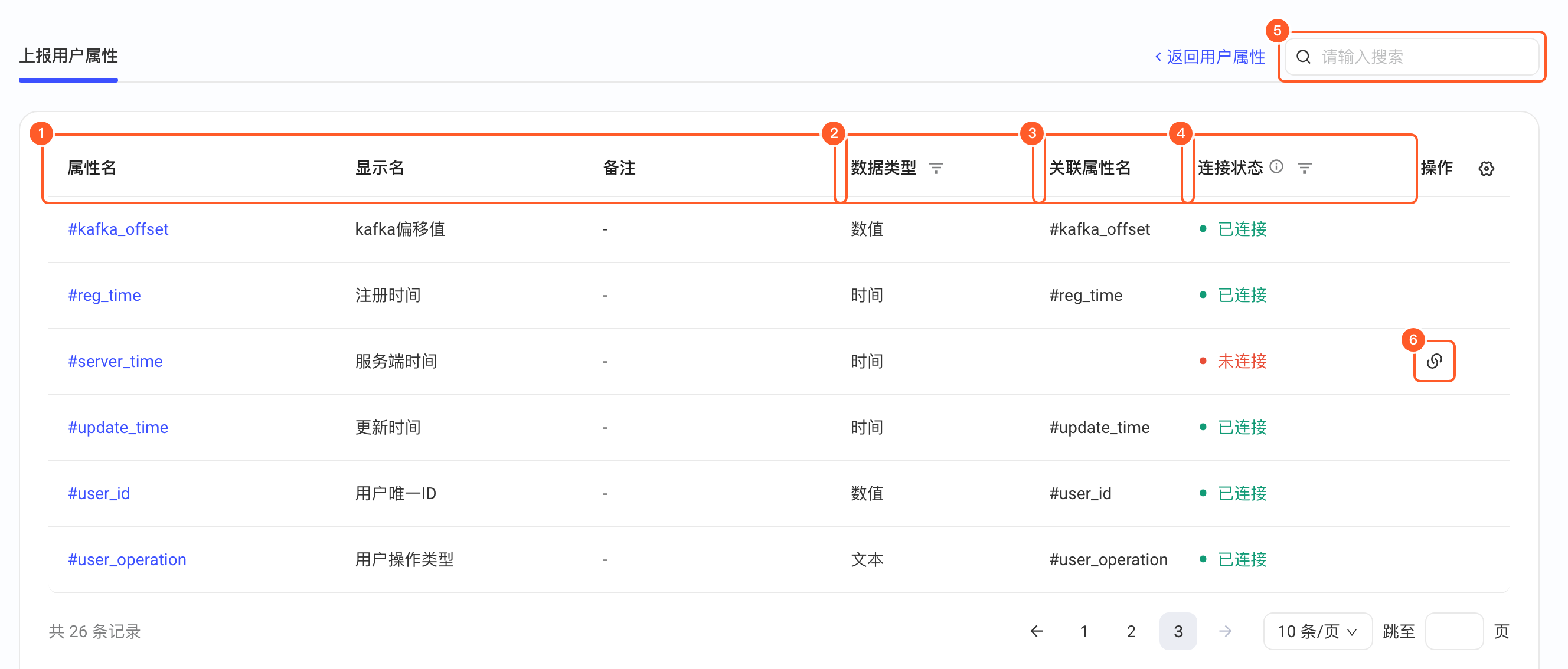
Task: Select current page 3 button
Action: tap(1178, 631)
